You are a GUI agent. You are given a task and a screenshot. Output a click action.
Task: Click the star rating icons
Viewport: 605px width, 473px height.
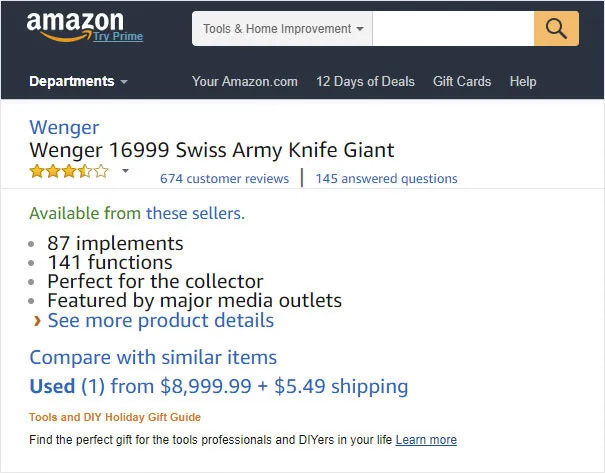[x=69, y=171]
